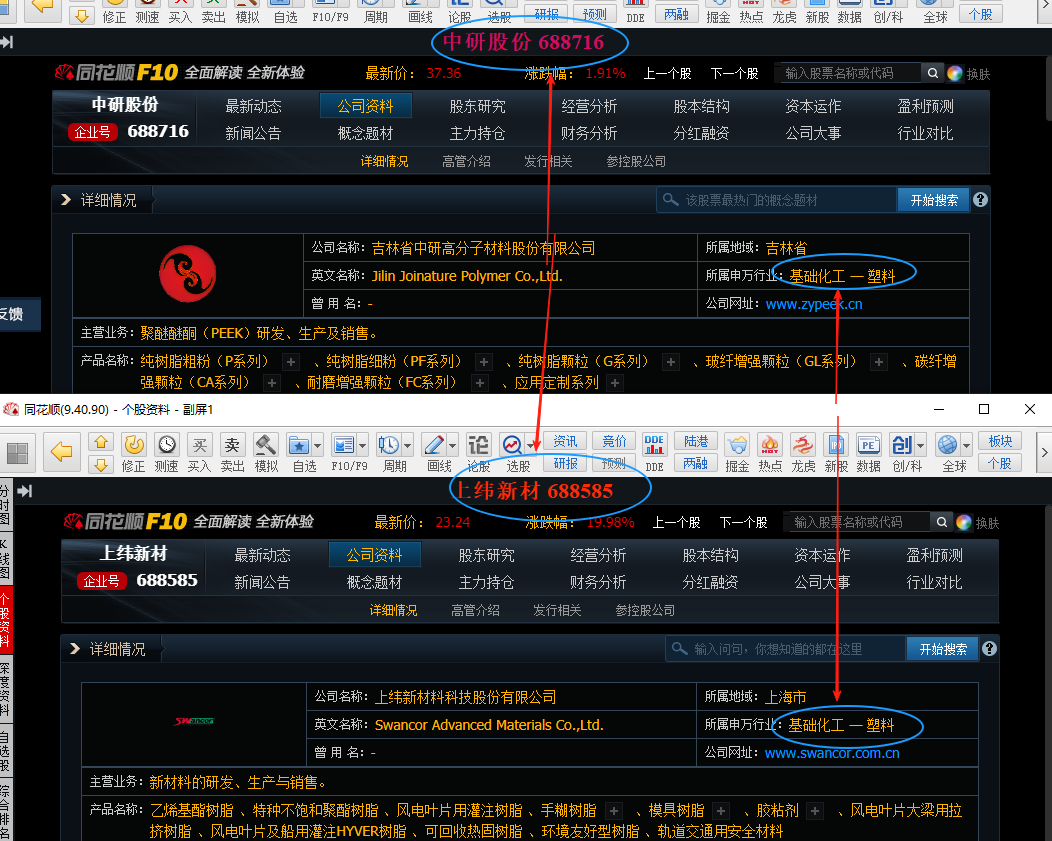Screen dimensions: 1052x841
Task: Click the 龙虎 dragon icon
Action: pyautogui.click(x=802, y=445)
